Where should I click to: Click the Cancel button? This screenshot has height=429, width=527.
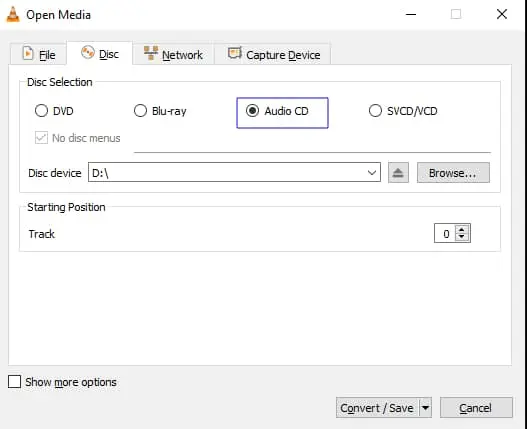476,408
